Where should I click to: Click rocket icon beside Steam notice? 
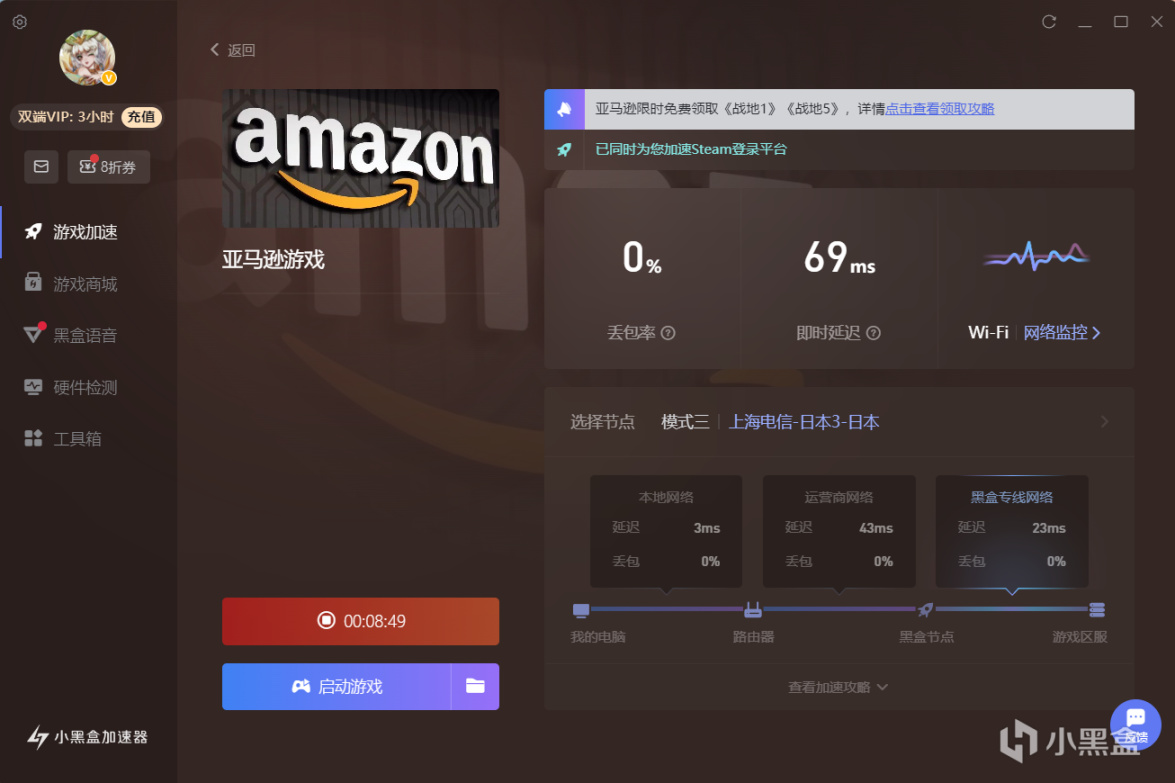[564, 149]
